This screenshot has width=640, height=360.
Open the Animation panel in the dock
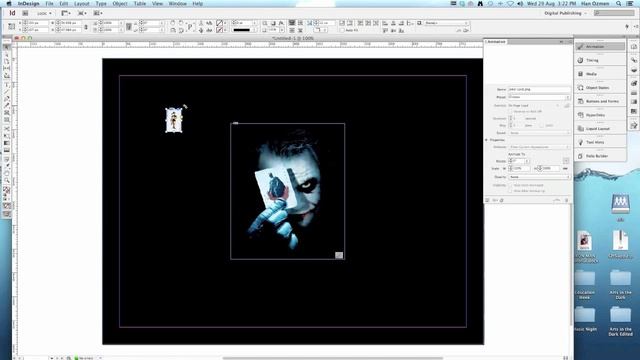600,47
